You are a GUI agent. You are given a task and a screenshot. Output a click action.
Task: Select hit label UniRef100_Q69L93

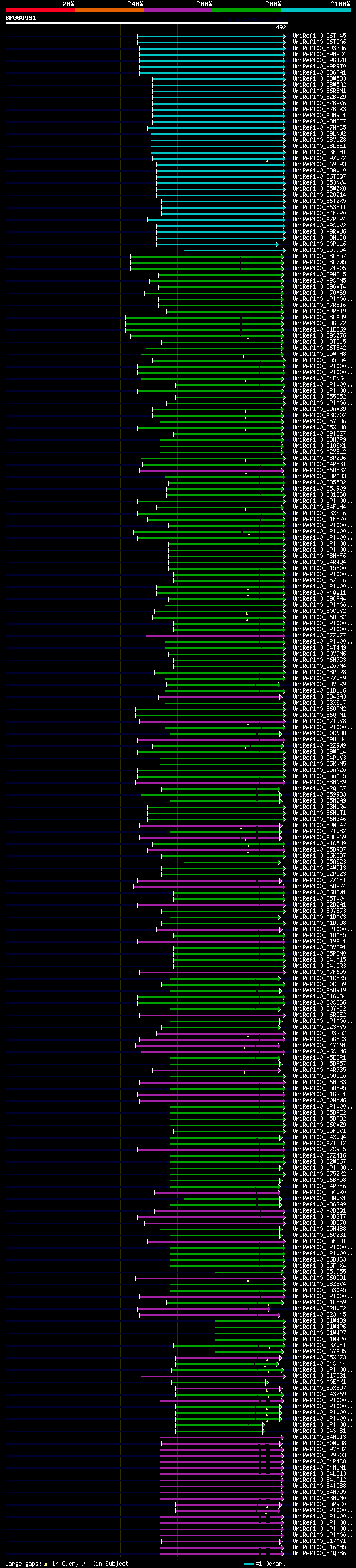[x=319, y=164]
